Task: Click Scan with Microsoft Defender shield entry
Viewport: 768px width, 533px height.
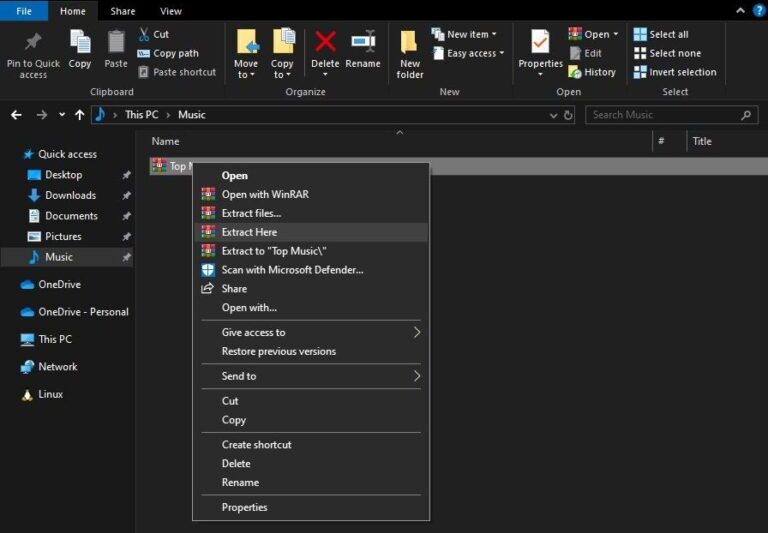Action: point(311,270)
